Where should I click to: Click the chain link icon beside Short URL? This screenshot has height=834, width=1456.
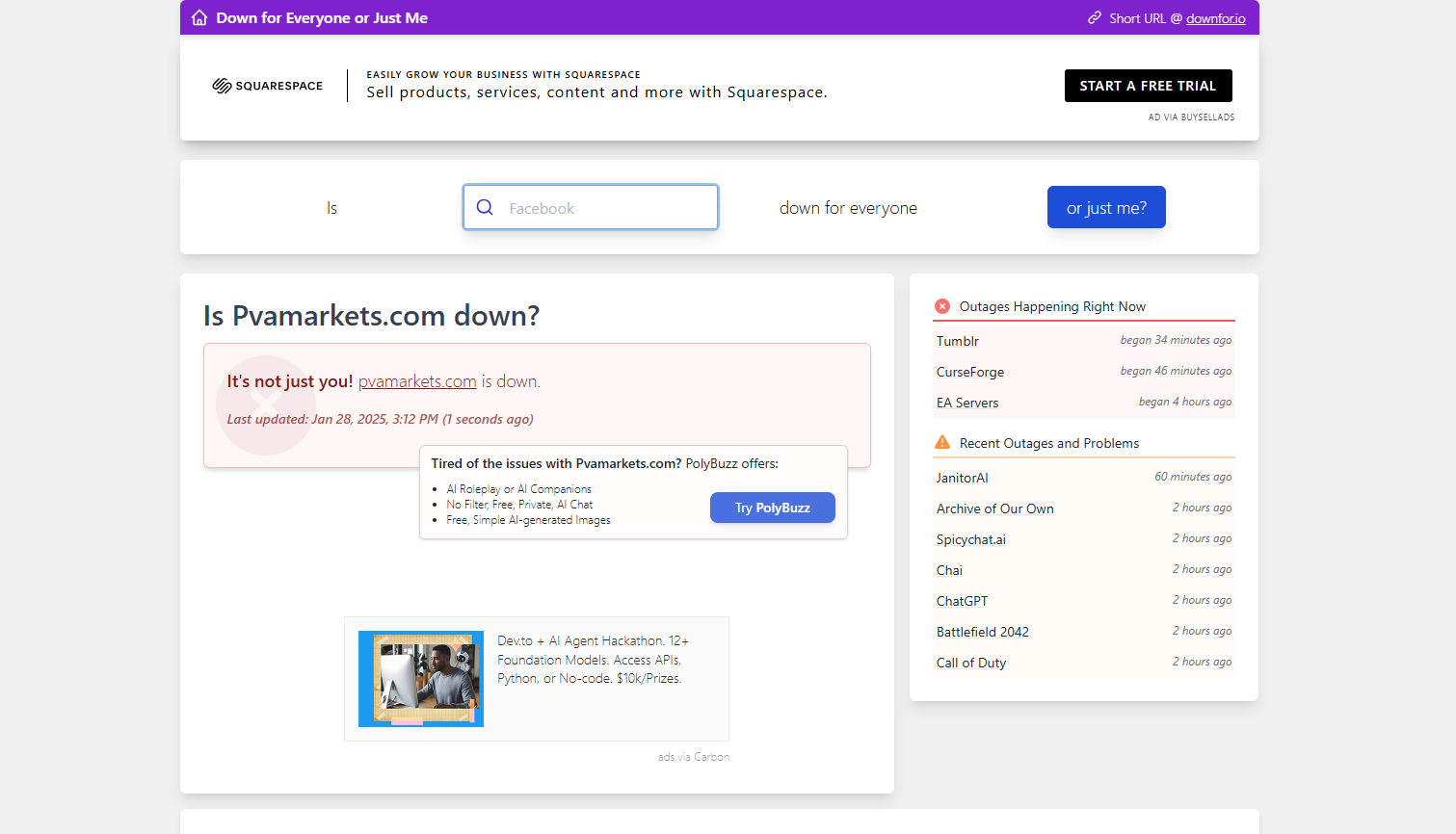1095,18
